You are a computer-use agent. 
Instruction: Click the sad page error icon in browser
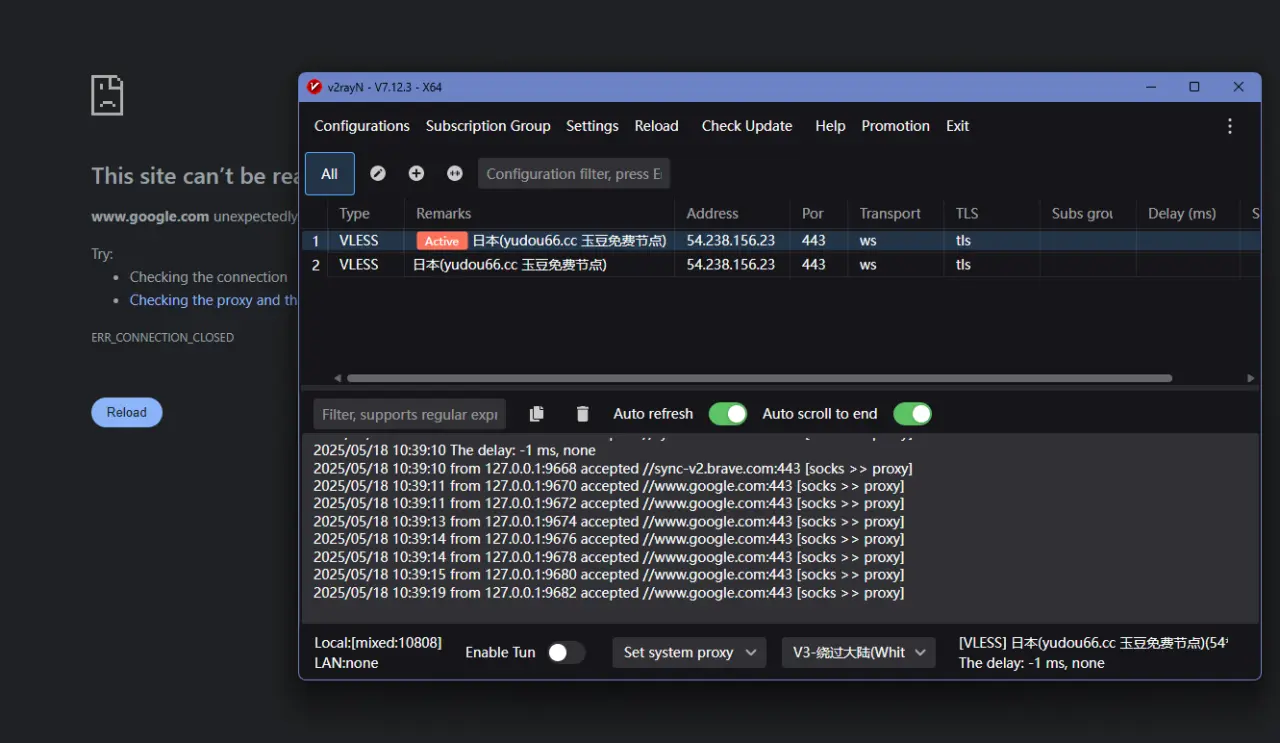point(107,95)
